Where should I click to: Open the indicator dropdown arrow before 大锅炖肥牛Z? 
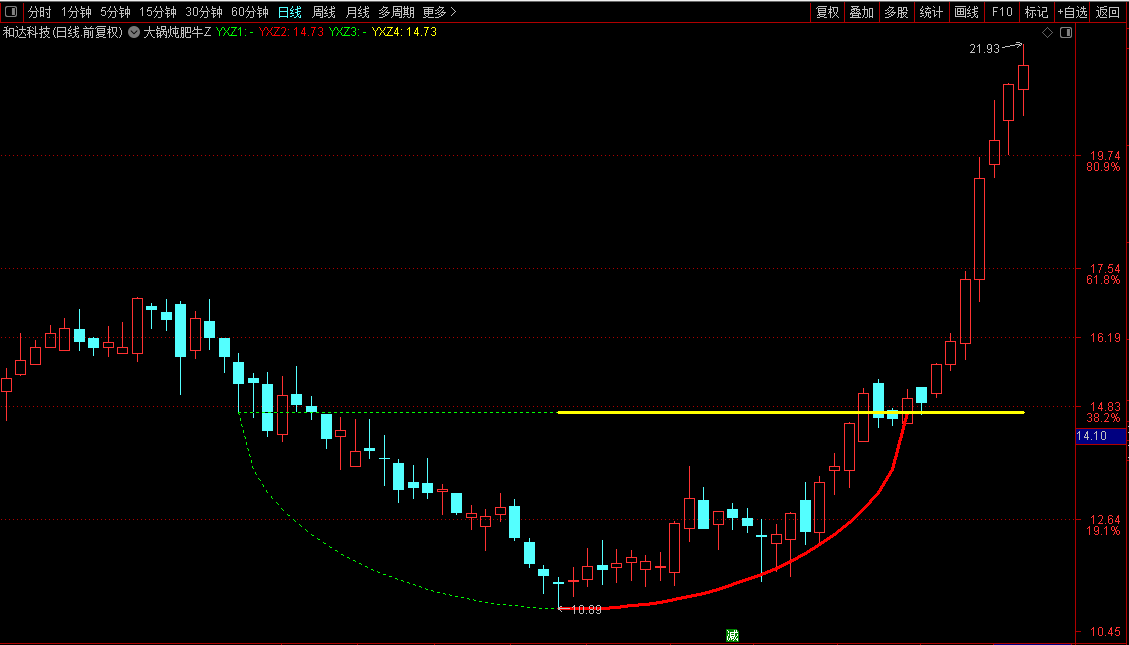[x=134, y=32]
